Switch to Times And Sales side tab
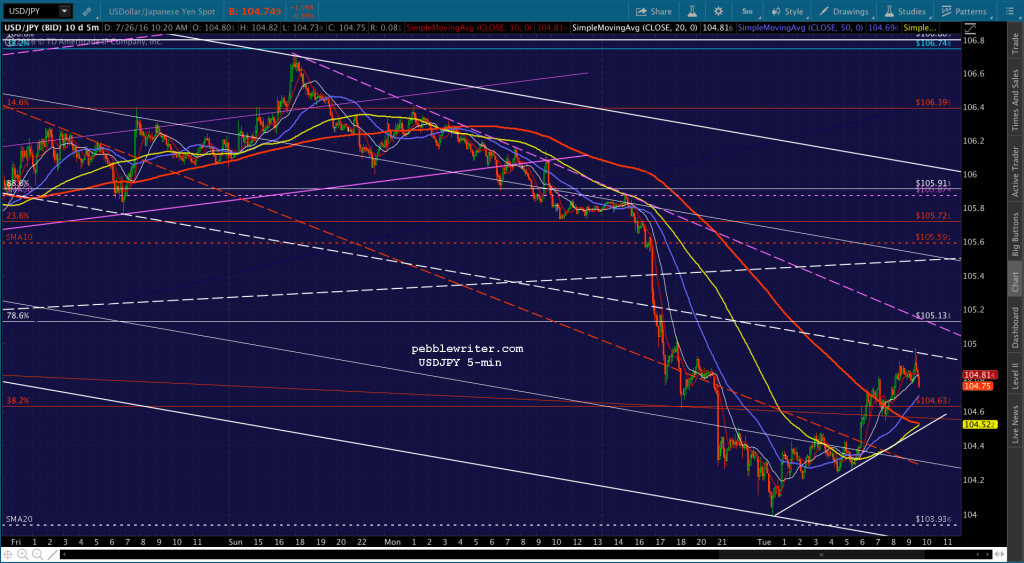This screenshot has height=563, width=1024. tap(1015, 98)
